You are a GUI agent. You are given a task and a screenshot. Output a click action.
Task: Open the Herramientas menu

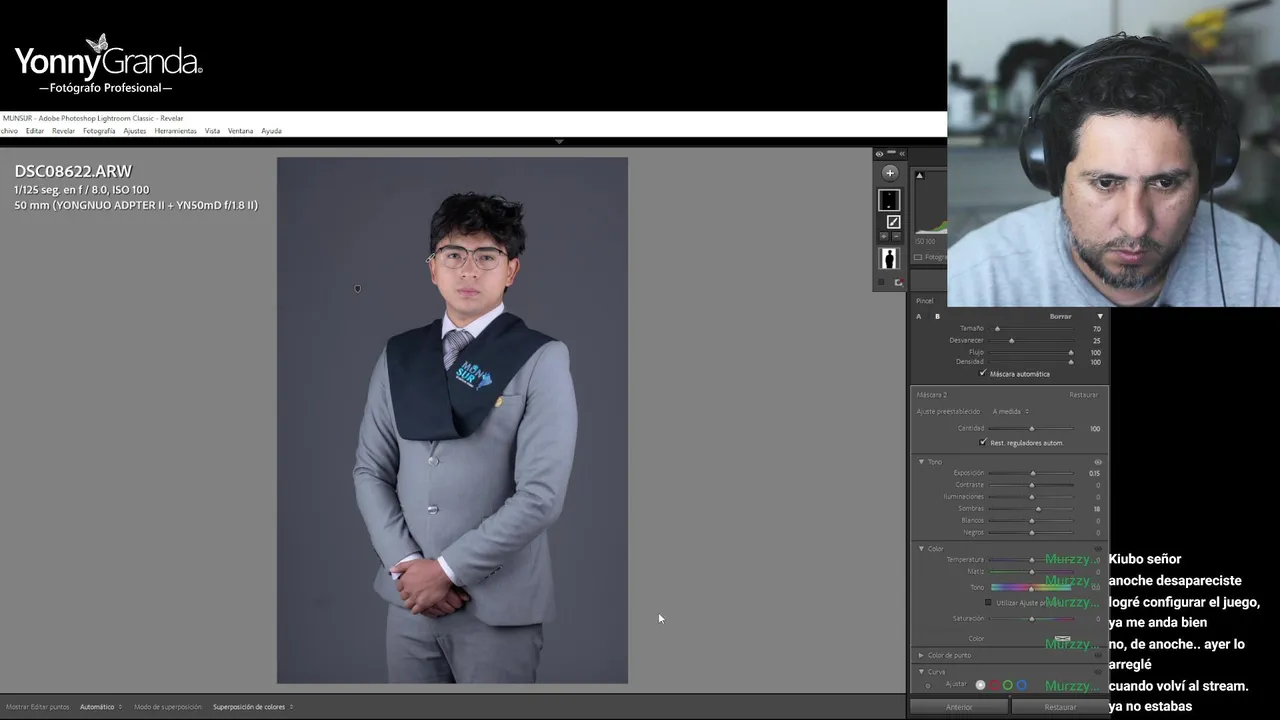pos(175,131)
